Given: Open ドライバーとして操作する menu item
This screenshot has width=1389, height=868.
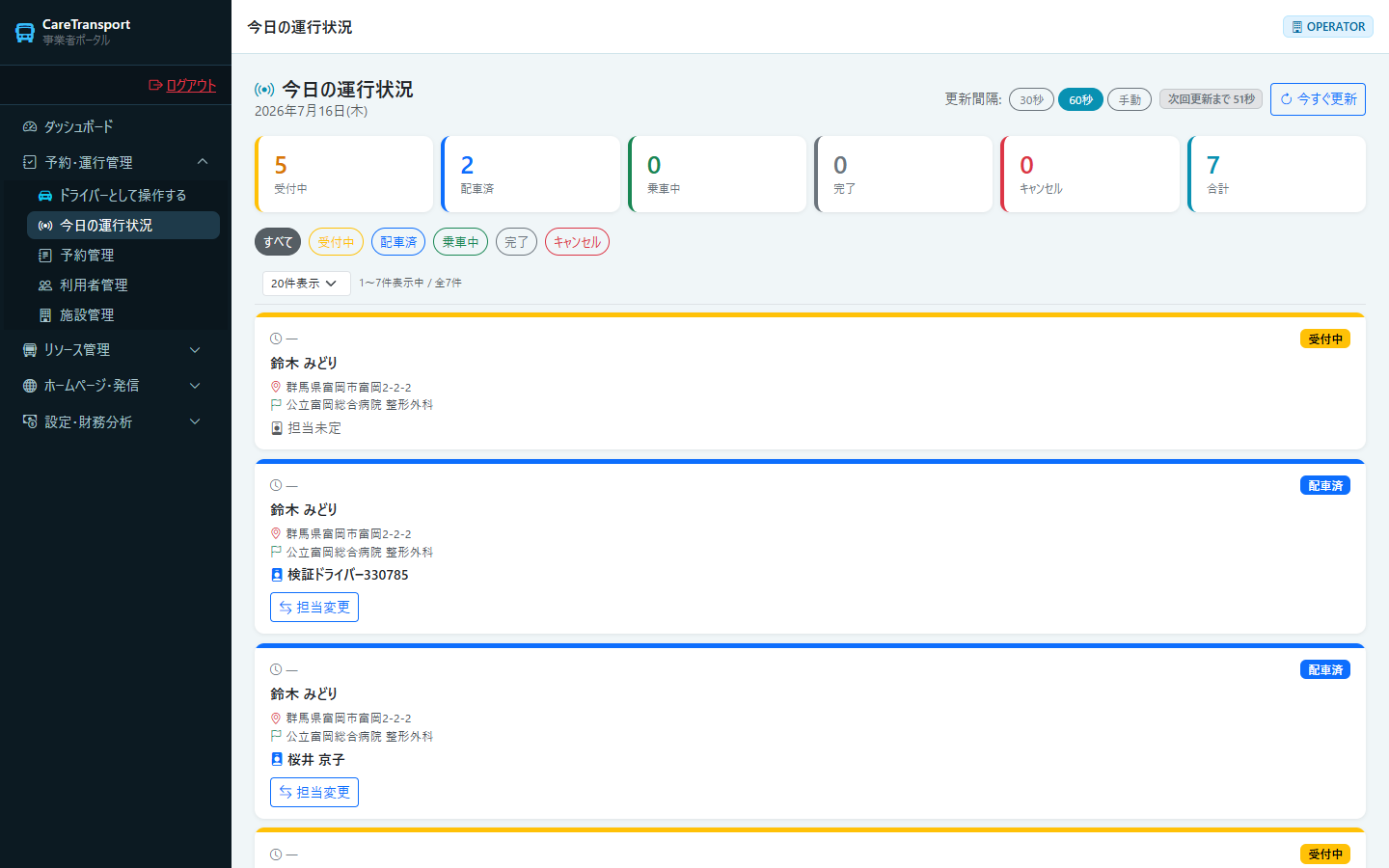Looking at the screenshot, I should (x=123, y=195).
